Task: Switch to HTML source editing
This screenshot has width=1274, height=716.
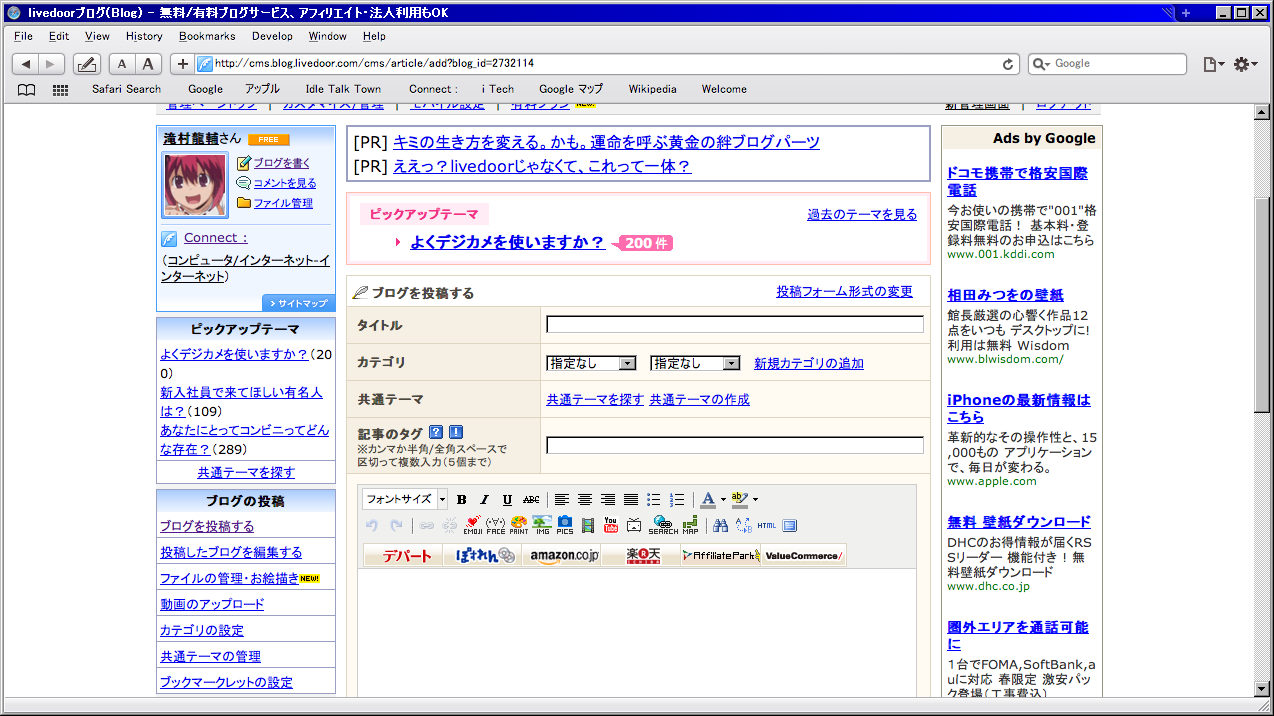Action: 767,525
